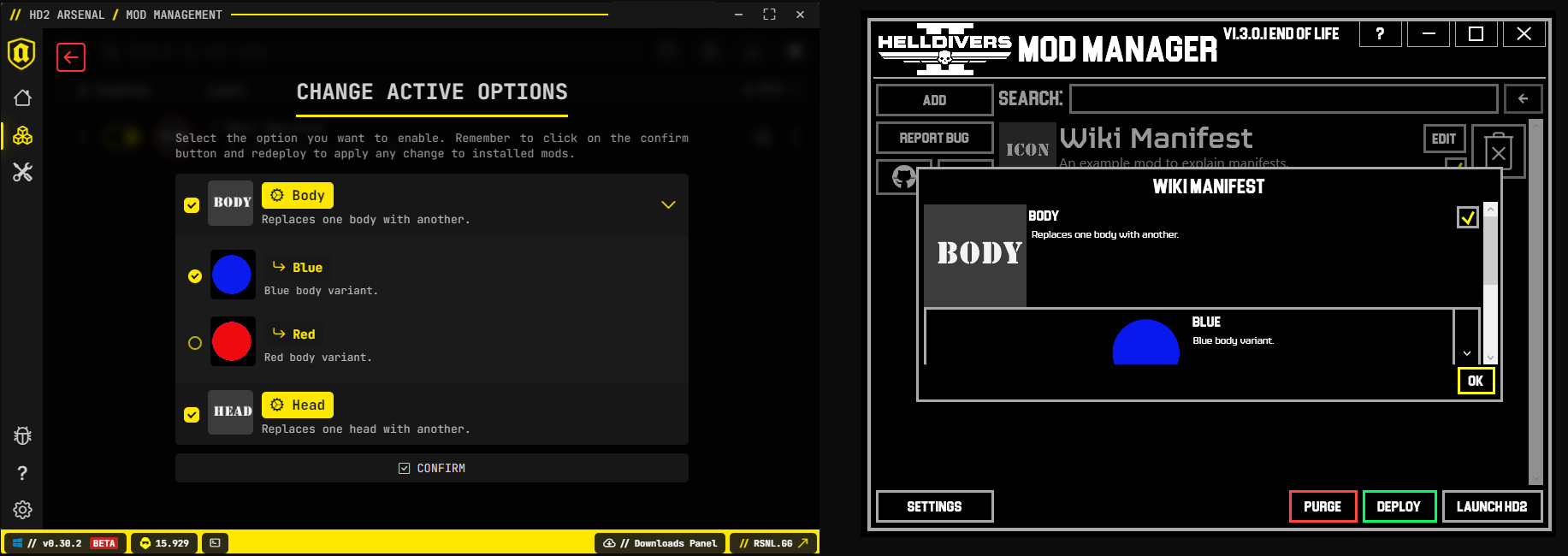Click Edit for Wiki Manifest mod
The image size is (1568, 556).
(1444, 139)
